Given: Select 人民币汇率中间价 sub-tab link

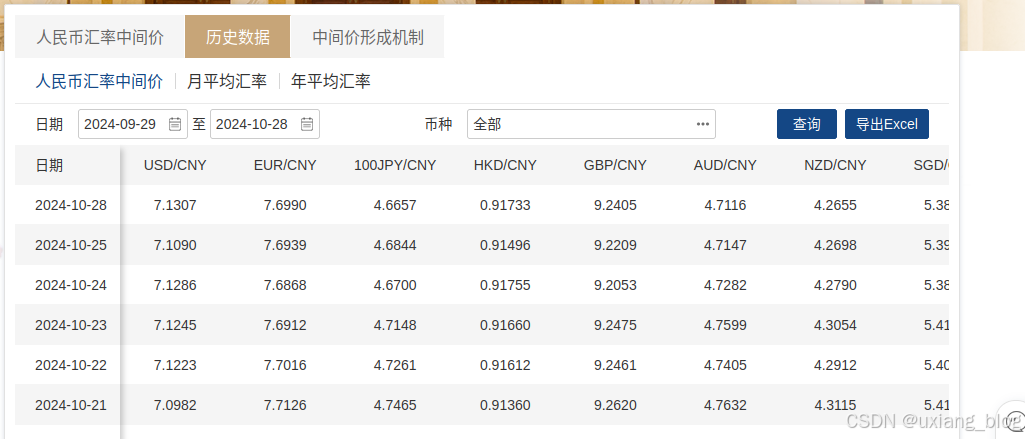Looking at the screenshot, I should pos(99,82).
